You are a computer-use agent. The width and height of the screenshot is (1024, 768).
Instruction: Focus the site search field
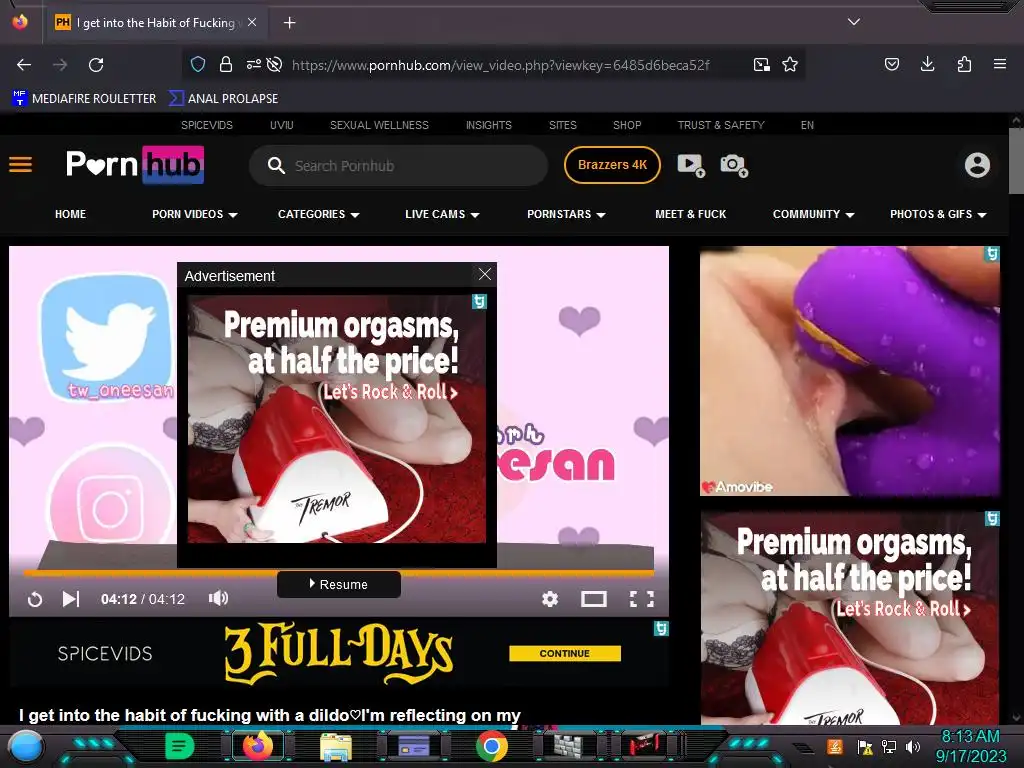click(398, 165)
